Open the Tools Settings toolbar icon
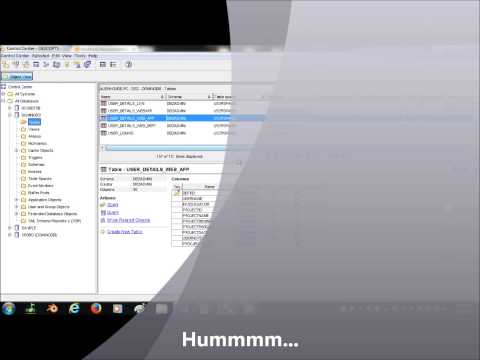The width and height of the screenshot is (480, 360). point(103,64)
